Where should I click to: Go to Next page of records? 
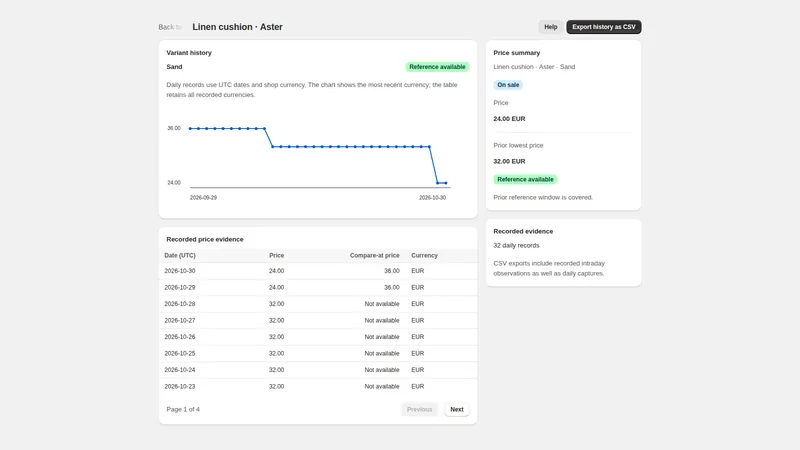[457, 409]
